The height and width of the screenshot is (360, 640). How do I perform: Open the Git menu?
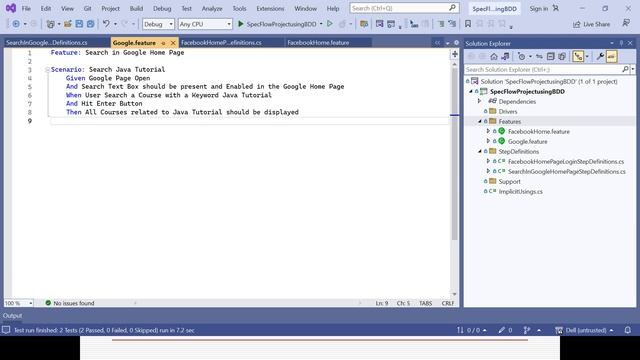(x=87, y=8)
